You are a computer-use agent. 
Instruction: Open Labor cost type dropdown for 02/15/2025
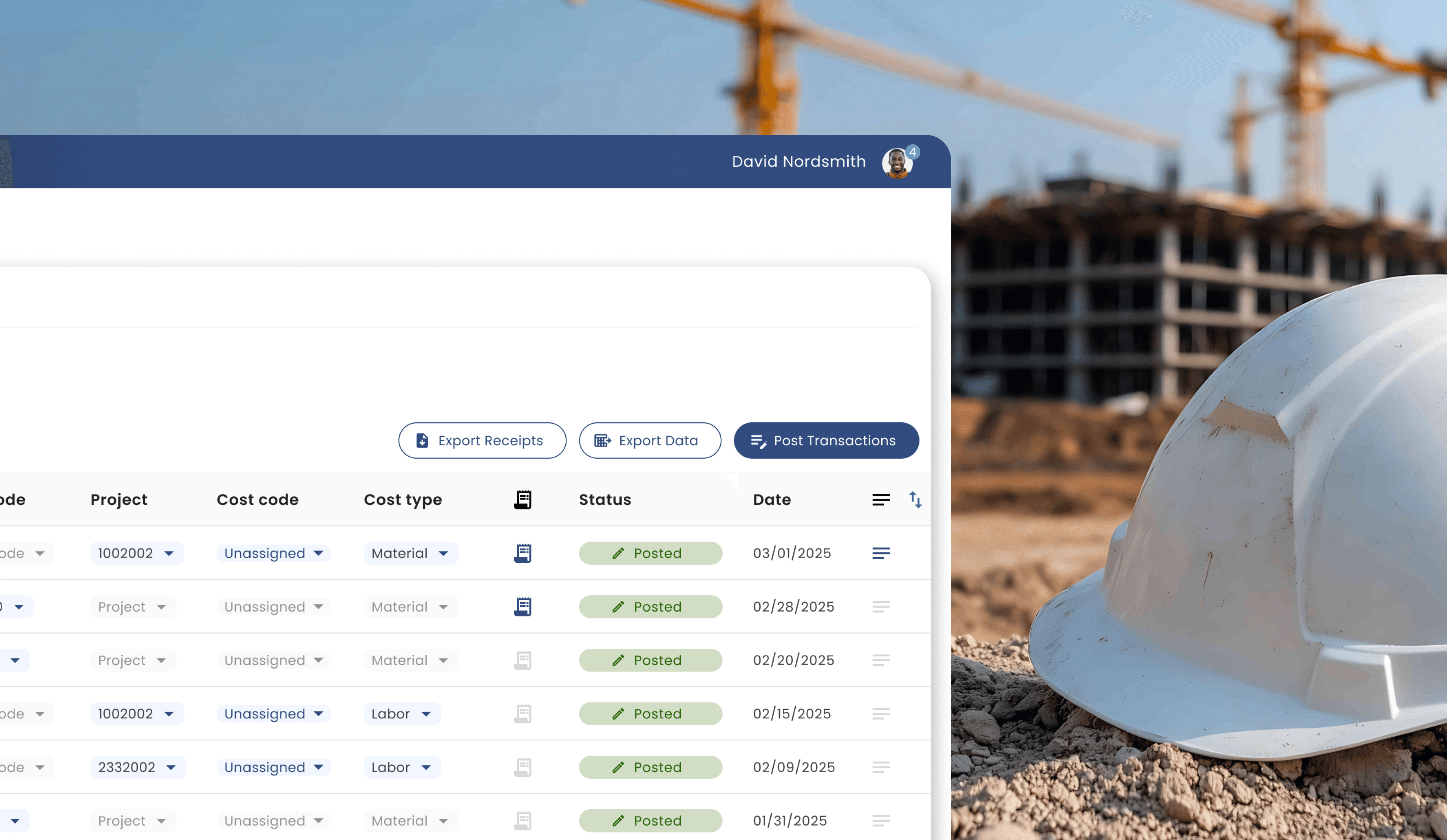402,714
